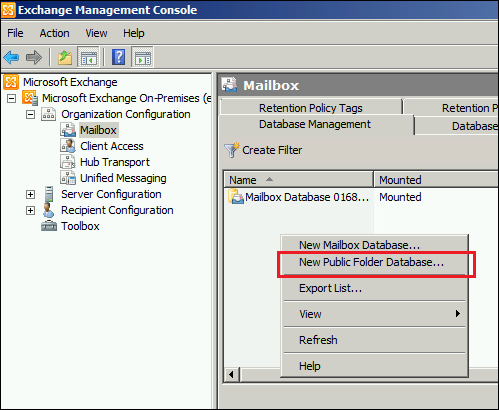The height and width of the screenshot is (410, 499).
Task: Select the Unified Messaging tree item
Action: pos(123,178)
